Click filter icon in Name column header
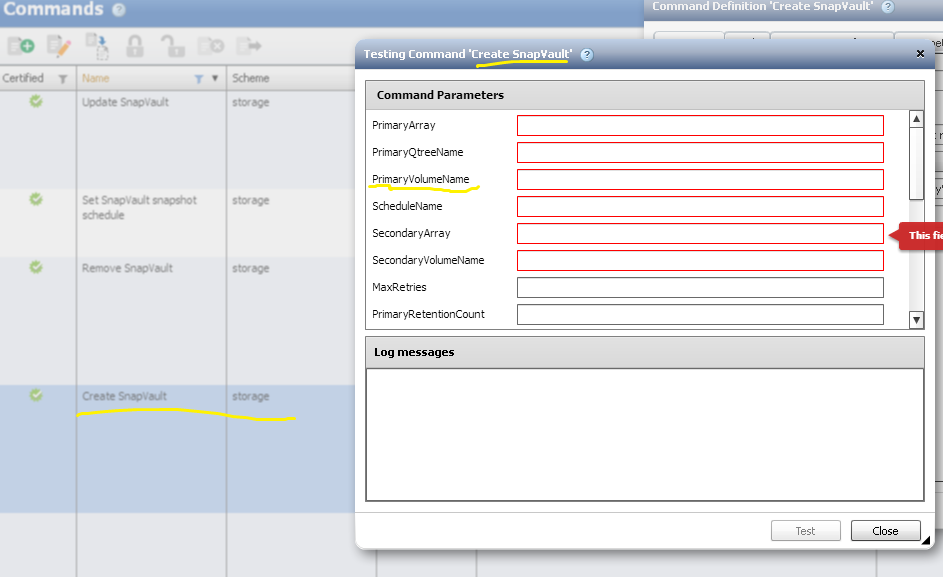Viewport: 949px width, 580px height. click(x=199, y=79)
